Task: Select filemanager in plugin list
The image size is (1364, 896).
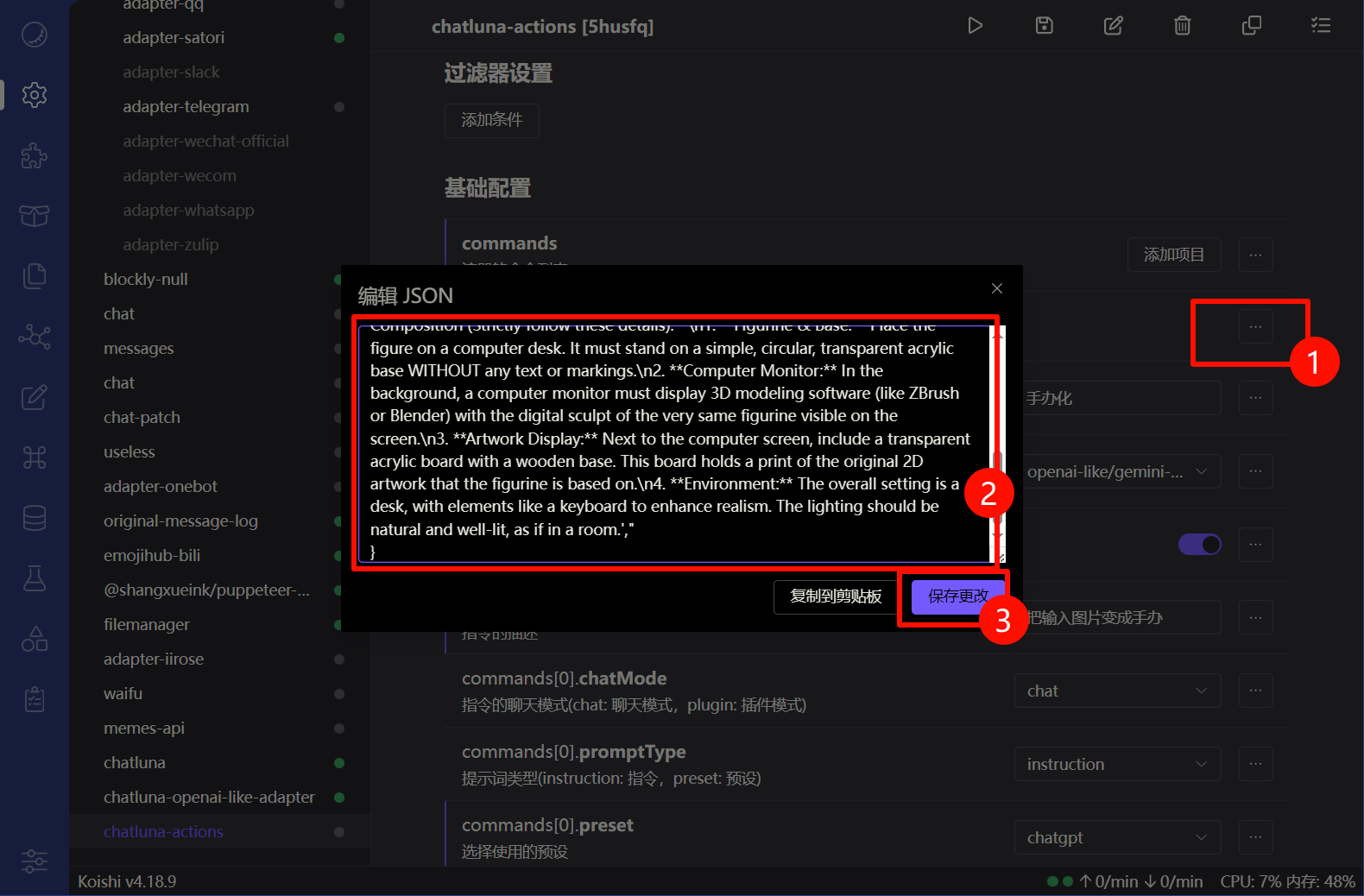Action: point(147,625)
